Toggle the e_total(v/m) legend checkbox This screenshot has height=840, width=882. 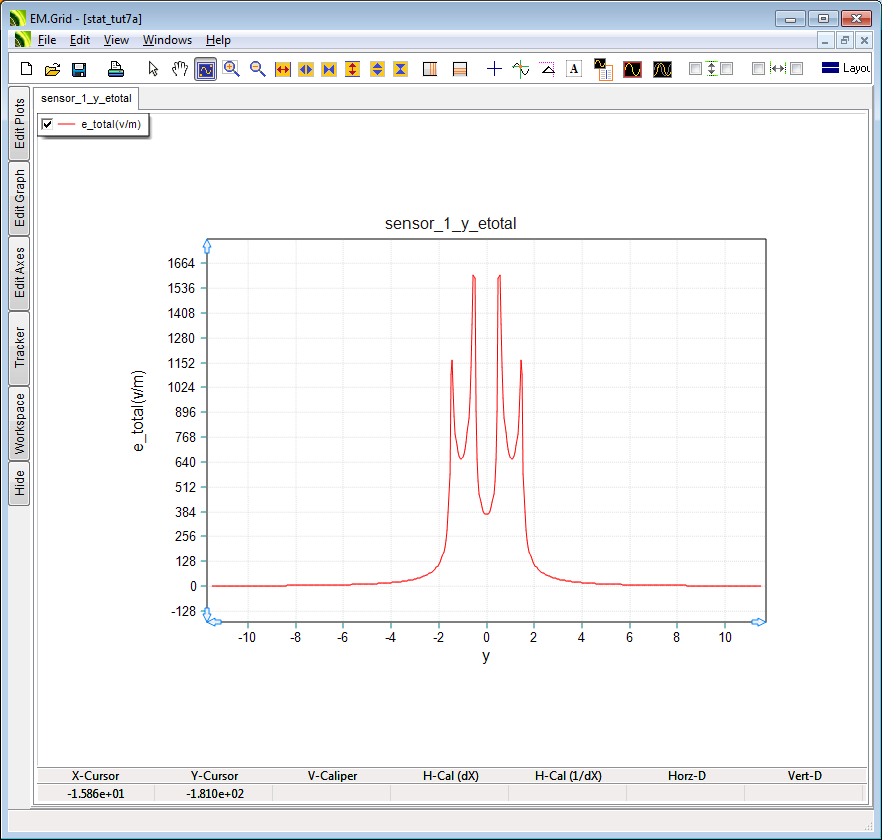click(x=47, y=124)
